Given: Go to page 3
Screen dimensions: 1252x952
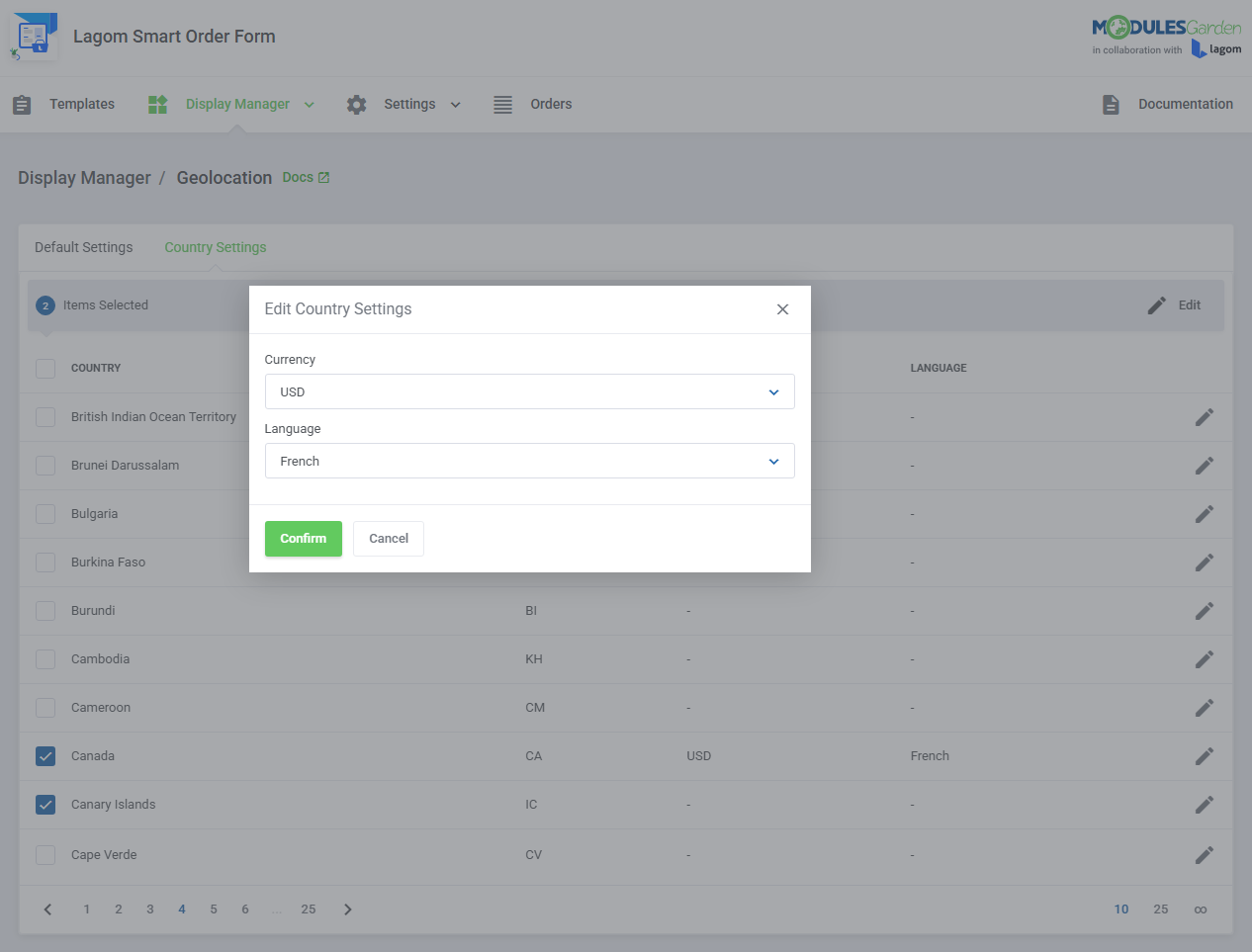Looking at the screenshot, I should pyautogui.click(x=150, y=909).
